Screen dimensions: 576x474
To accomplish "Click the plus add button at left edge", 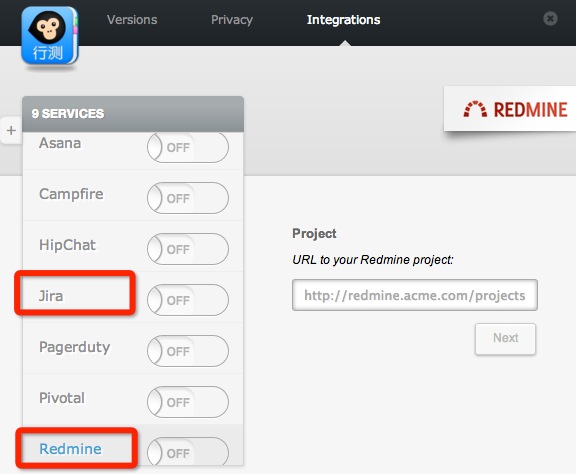I will [11, 130].
